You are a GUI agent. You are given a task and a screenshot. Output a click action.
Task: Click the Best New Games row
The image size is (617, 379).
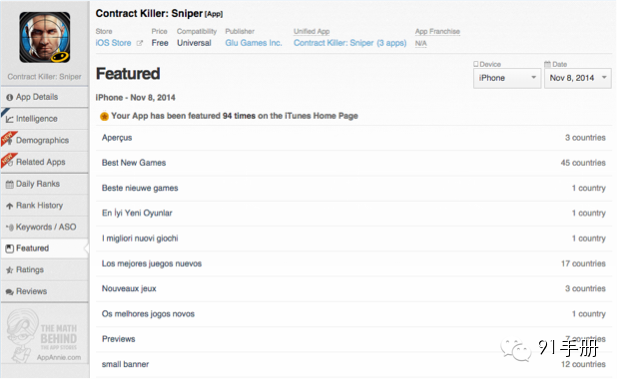pos(353,163)
